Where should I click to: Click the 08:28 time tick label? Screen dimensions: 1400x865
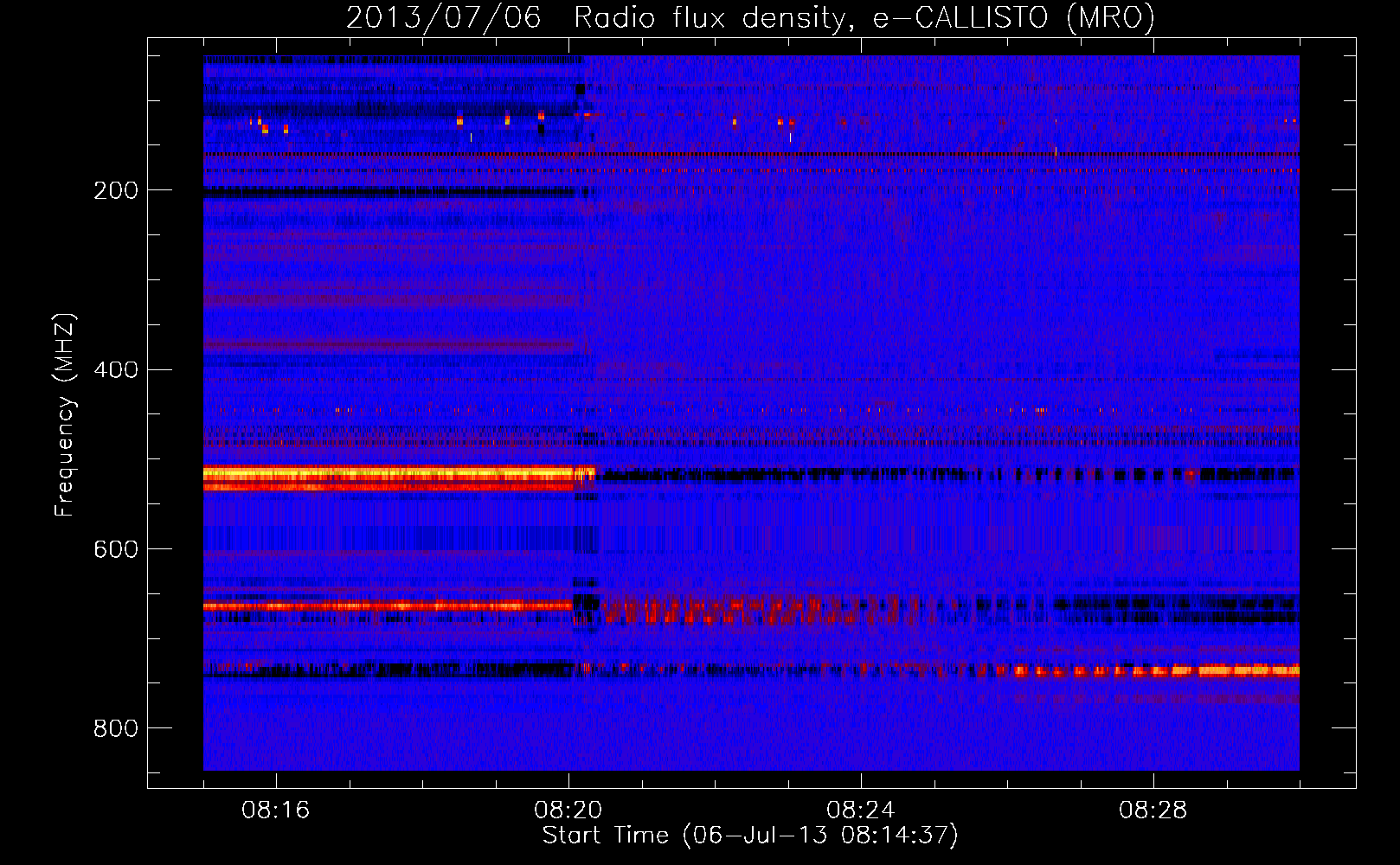coord(1153,811)
